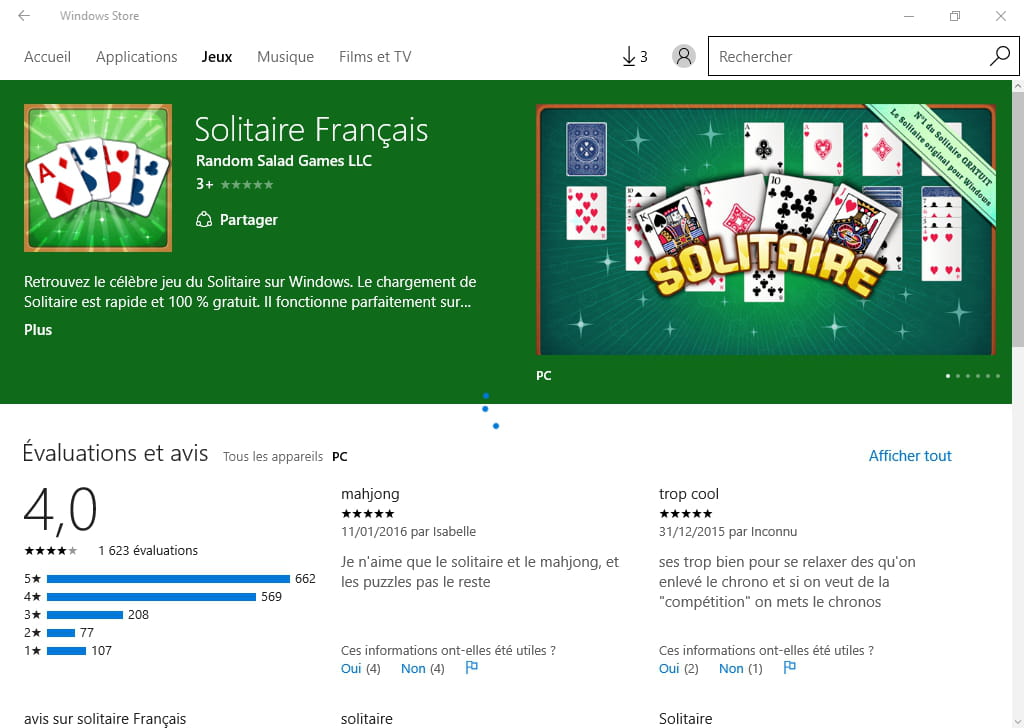Click the trop cool review title

[x=689, y=494]
